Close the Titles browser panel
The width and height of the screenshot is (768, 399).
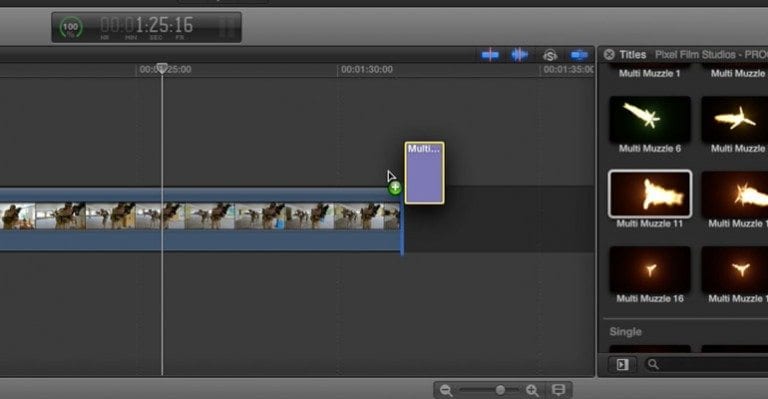pyautogui.click(x=609, y=54)
